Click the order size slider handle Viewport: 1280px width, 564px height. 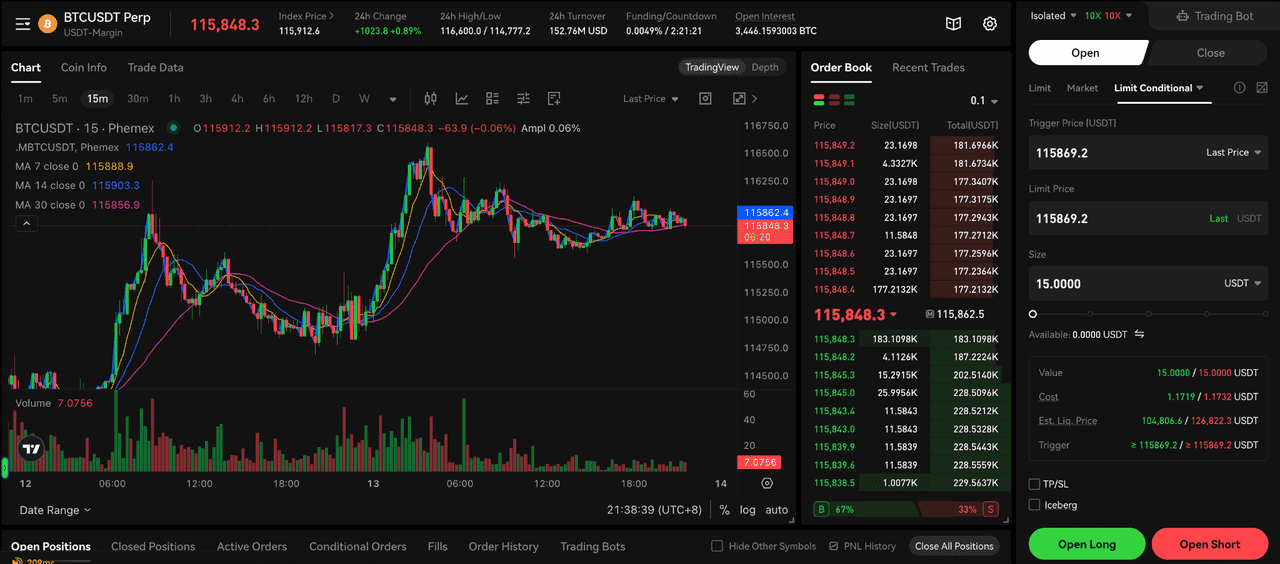pyautogui.click(x=1033, y=314)
